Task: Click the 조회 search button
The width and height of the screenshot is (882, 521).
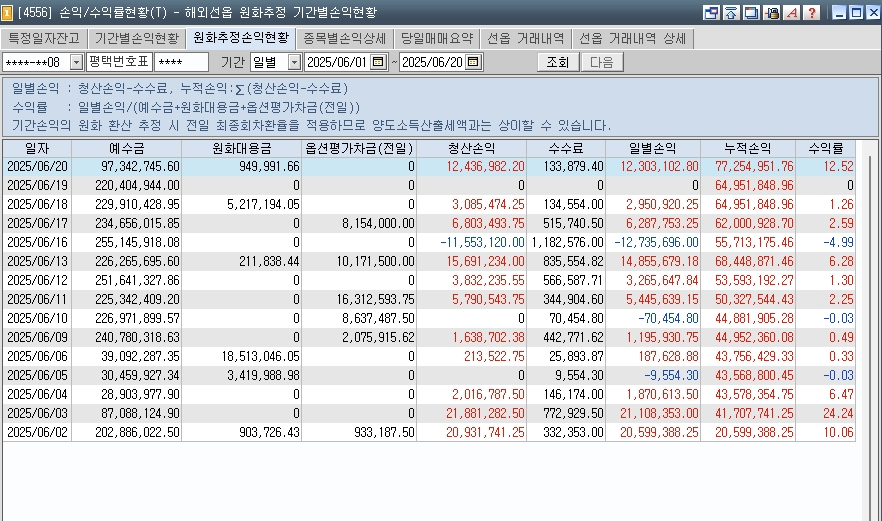Action: point(558,62)
